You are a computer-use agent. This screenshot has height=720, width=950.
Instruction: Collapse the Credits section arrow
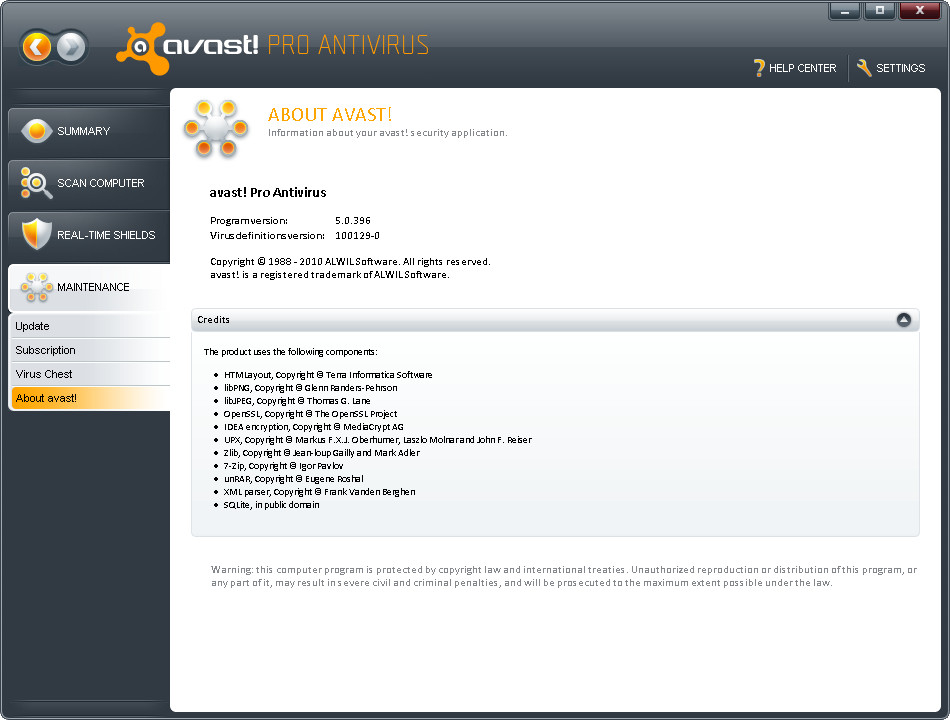tap(904, 320)
